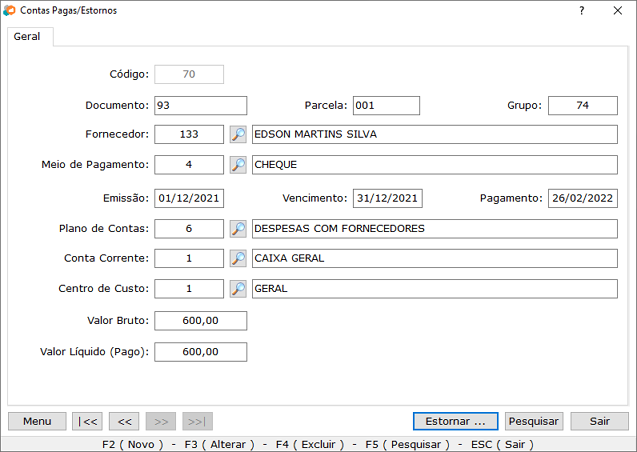This screenshot has width=637, height=452.
Task: Click the Centro de Custo search icon
Action: pos(238,289)
